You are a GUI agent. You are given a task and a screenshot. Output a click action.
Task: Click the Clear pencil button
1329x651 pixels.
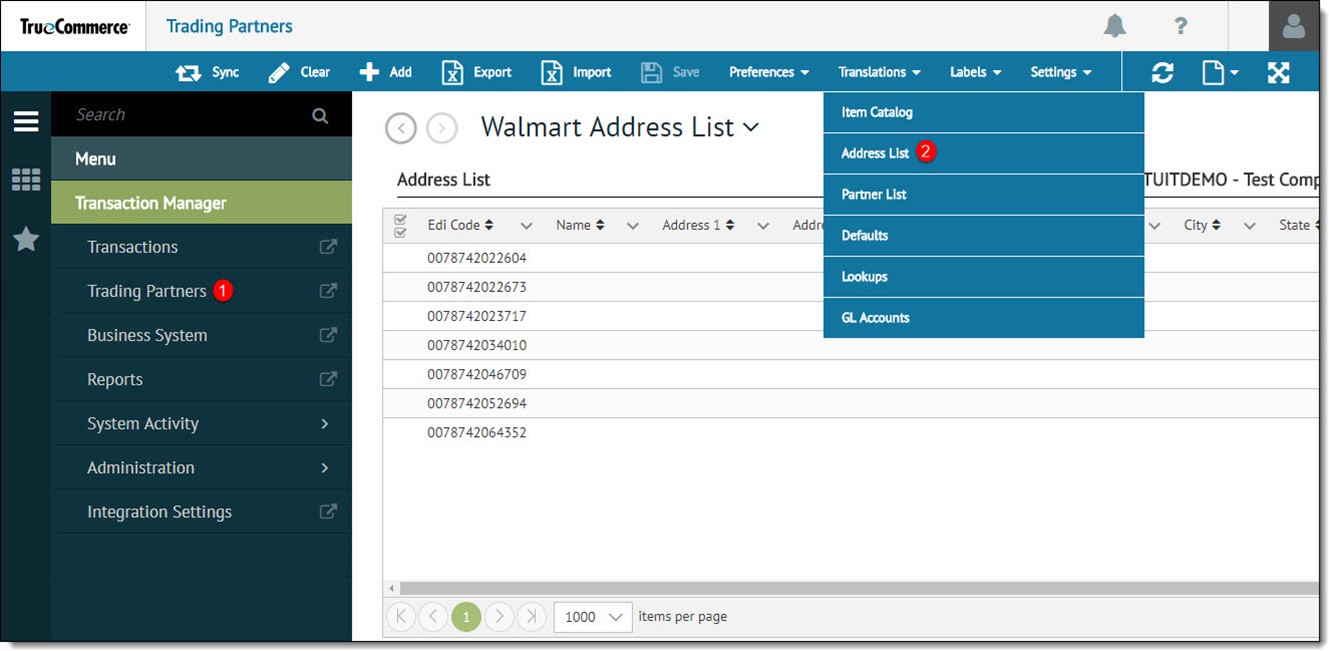click(x=299, y=72)
